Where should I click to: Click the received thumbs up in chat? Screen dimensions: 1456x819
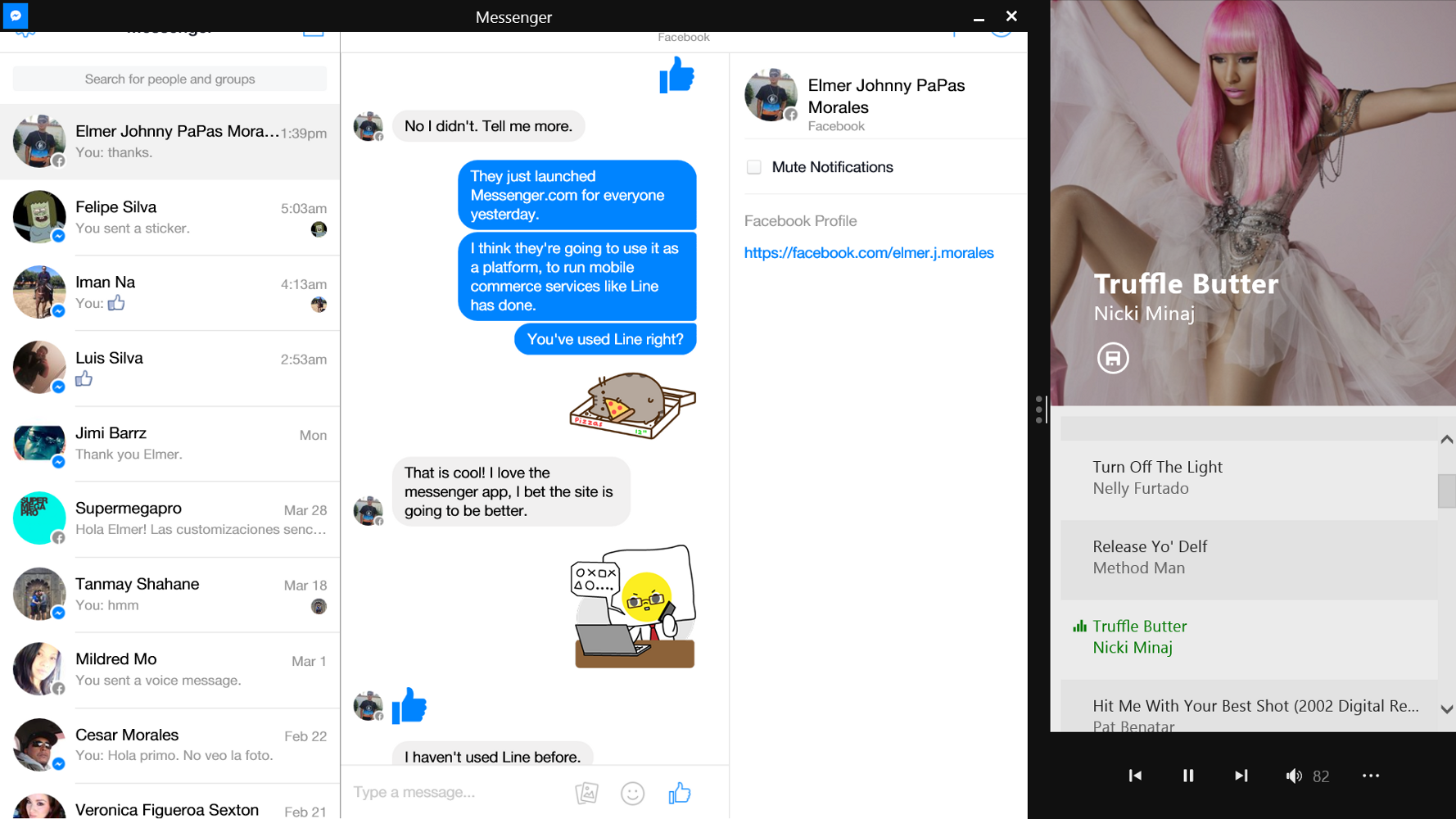[x=409, y=706]
